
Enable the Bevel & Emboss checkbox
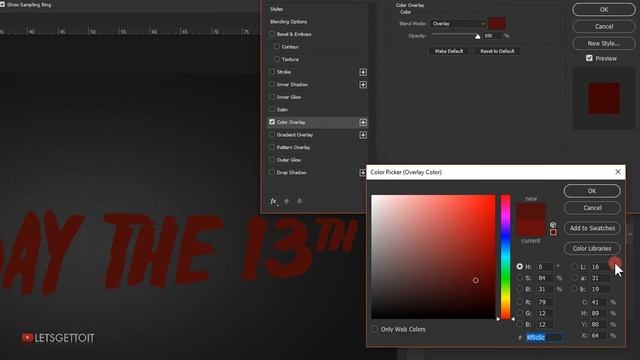coord(272,34)
